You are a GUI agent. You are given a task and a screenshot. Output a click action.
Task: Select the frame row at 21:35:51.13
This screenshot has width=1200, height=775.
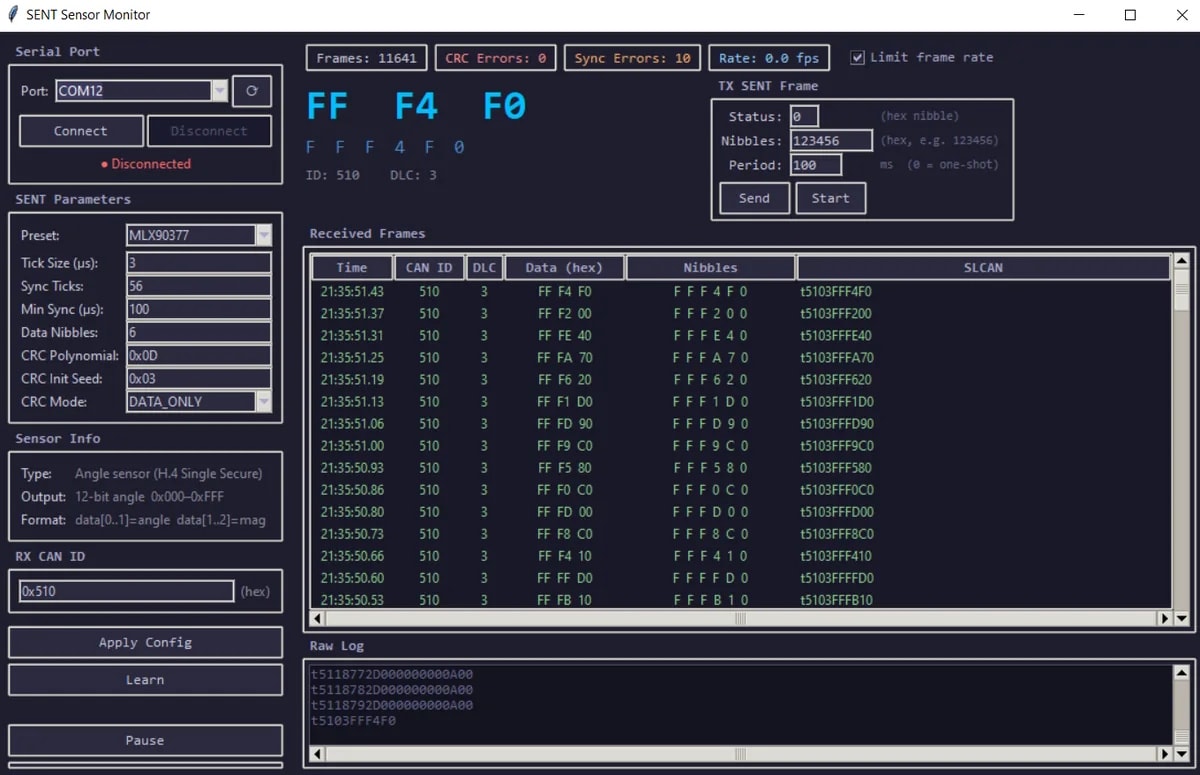[740, 402]
